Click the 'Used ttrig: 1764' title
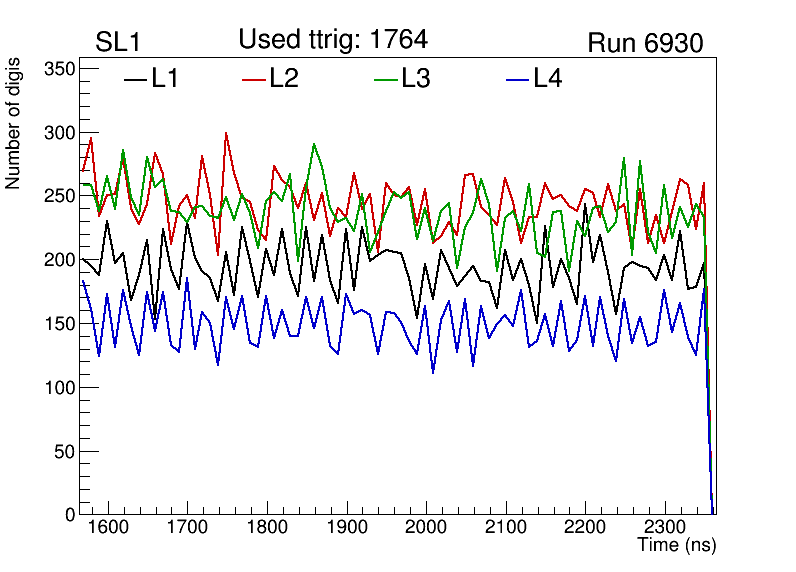The height and width of the screenshot is (572, 796). [x=333, y=40]
